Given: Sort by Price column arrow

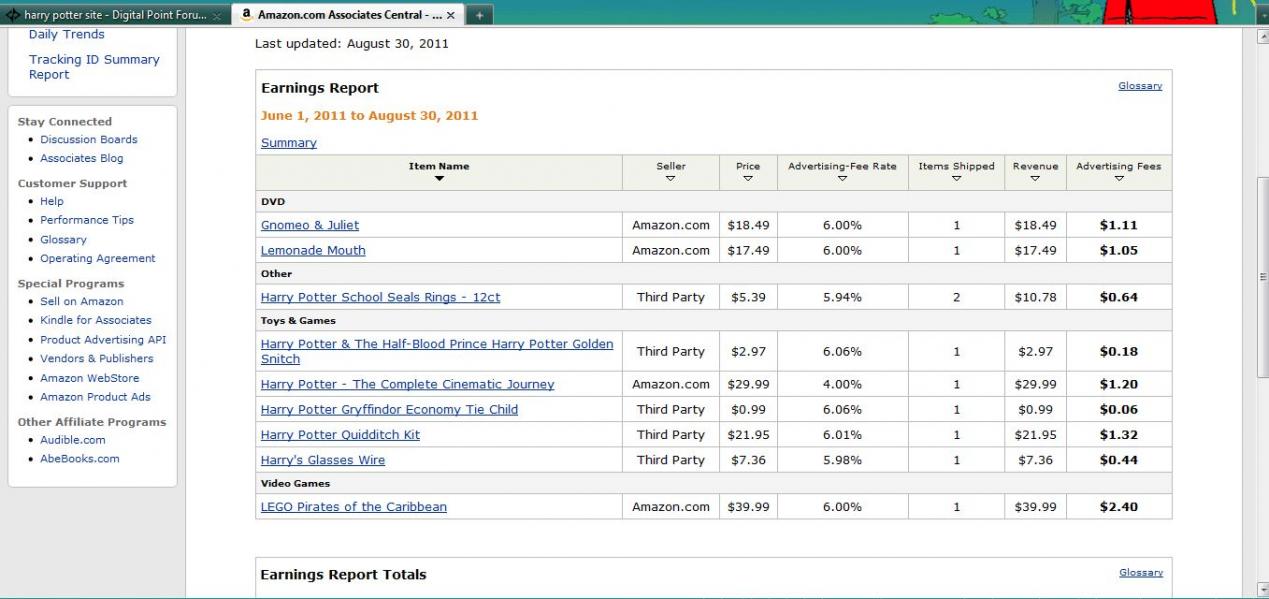Looking at the screenshot, I should click(x=748, y=179).
